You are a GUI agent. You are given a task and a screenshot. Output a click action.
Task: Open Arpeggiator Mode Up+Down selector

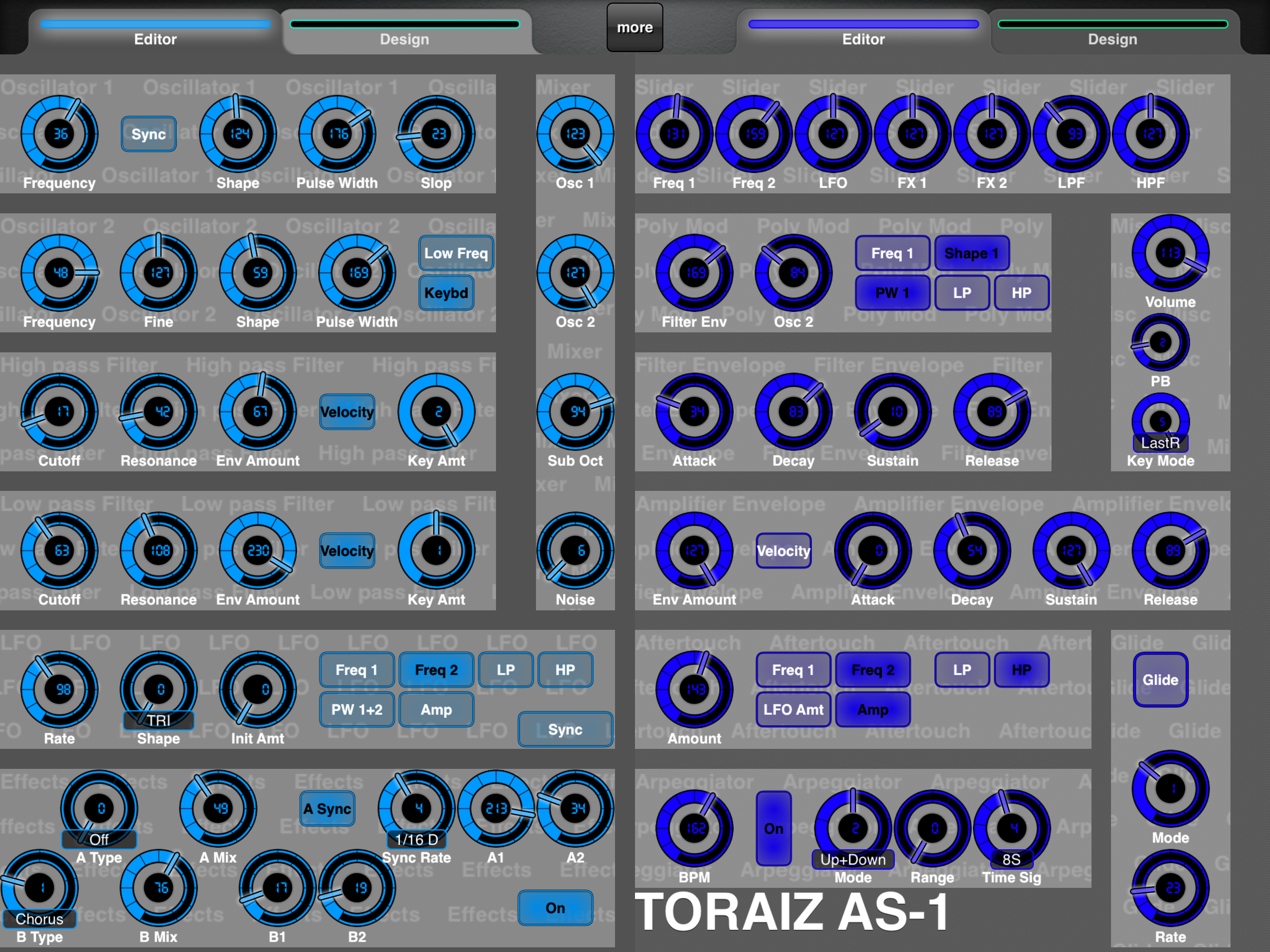[x=853, y=859]
